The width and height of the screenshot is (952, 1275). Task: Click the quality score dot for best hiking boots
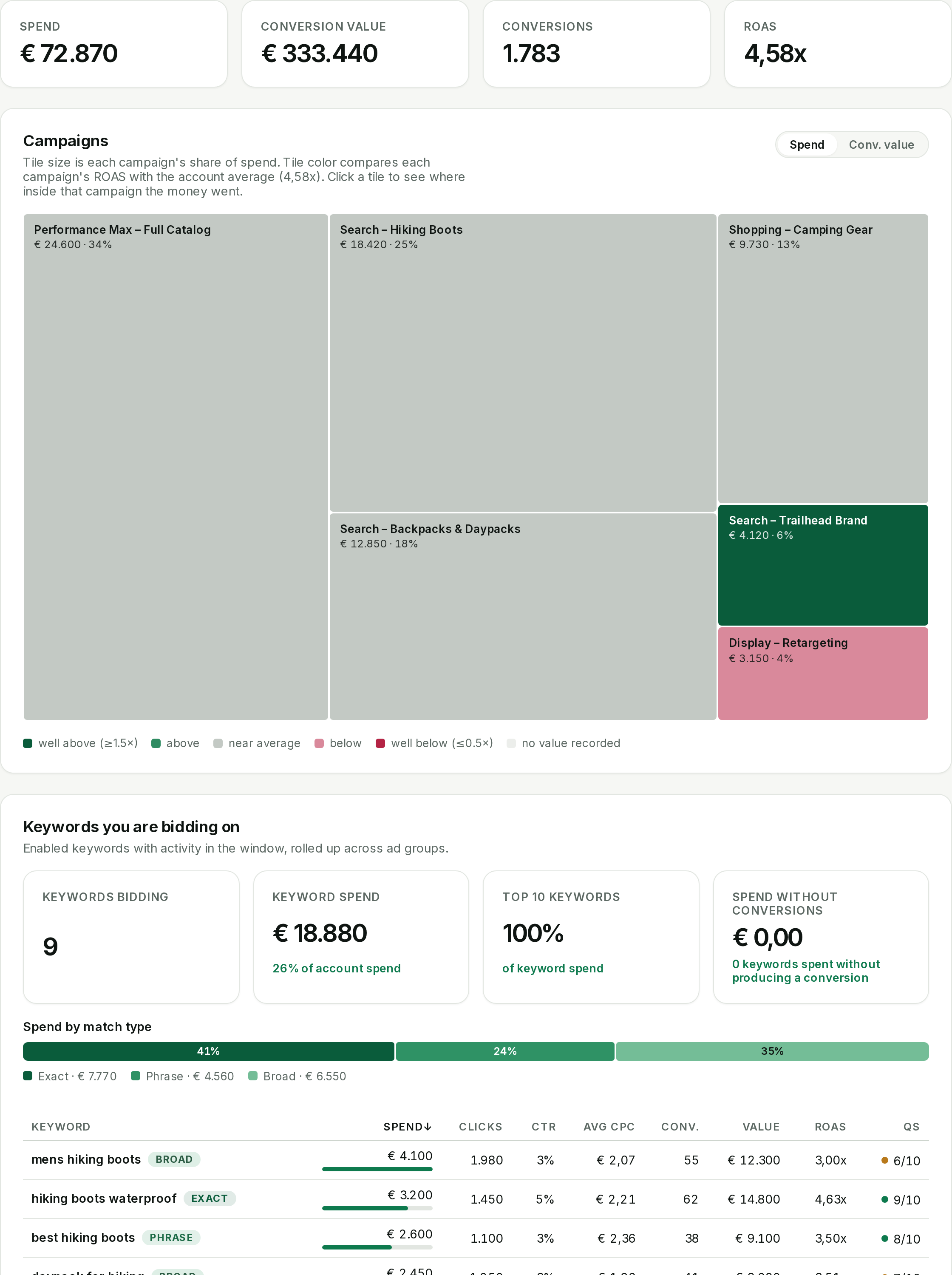pyautogui.click(x=884, y=1238)
